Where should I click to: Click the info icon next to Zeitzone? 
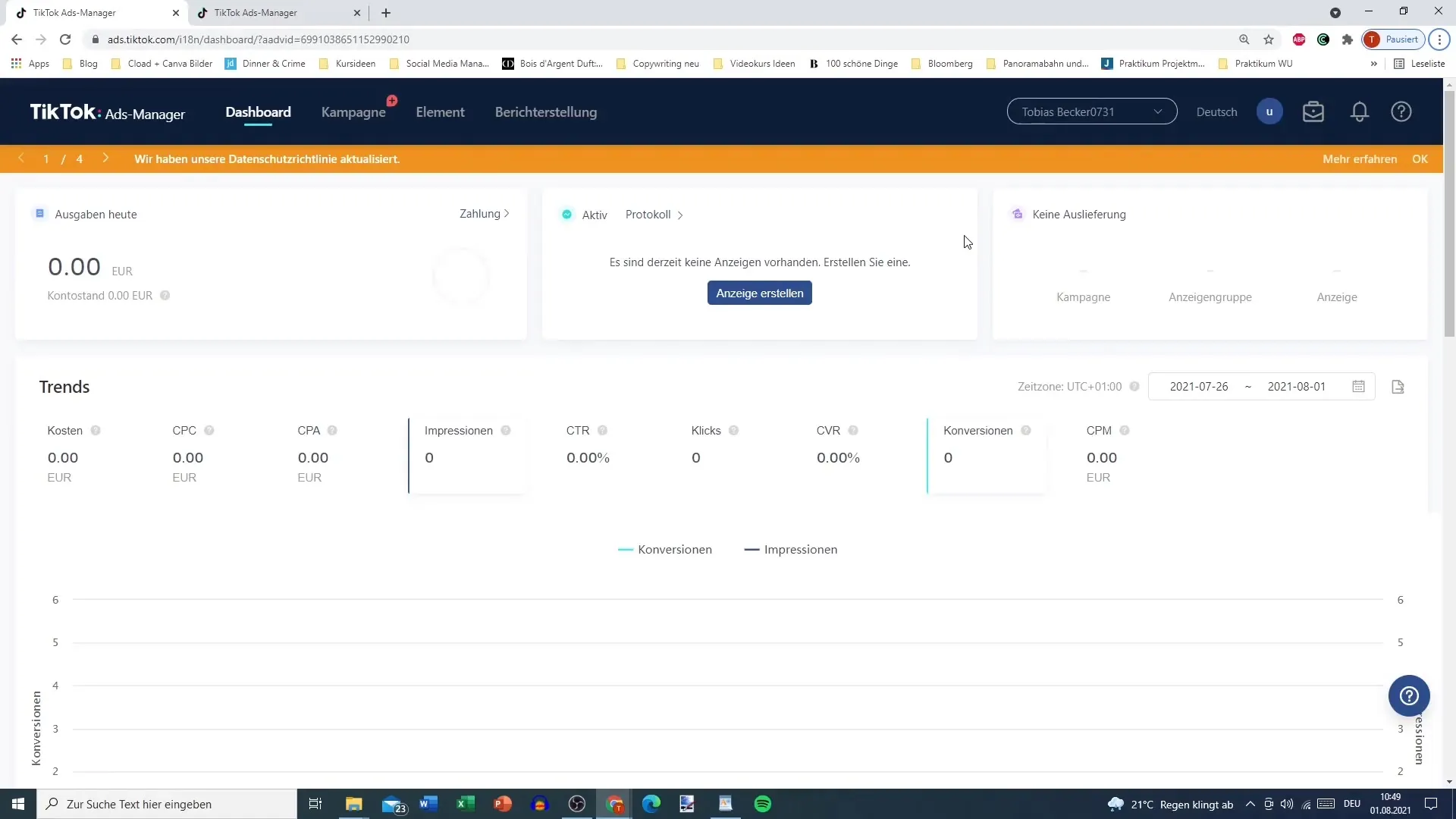(x=1134, y=387)
